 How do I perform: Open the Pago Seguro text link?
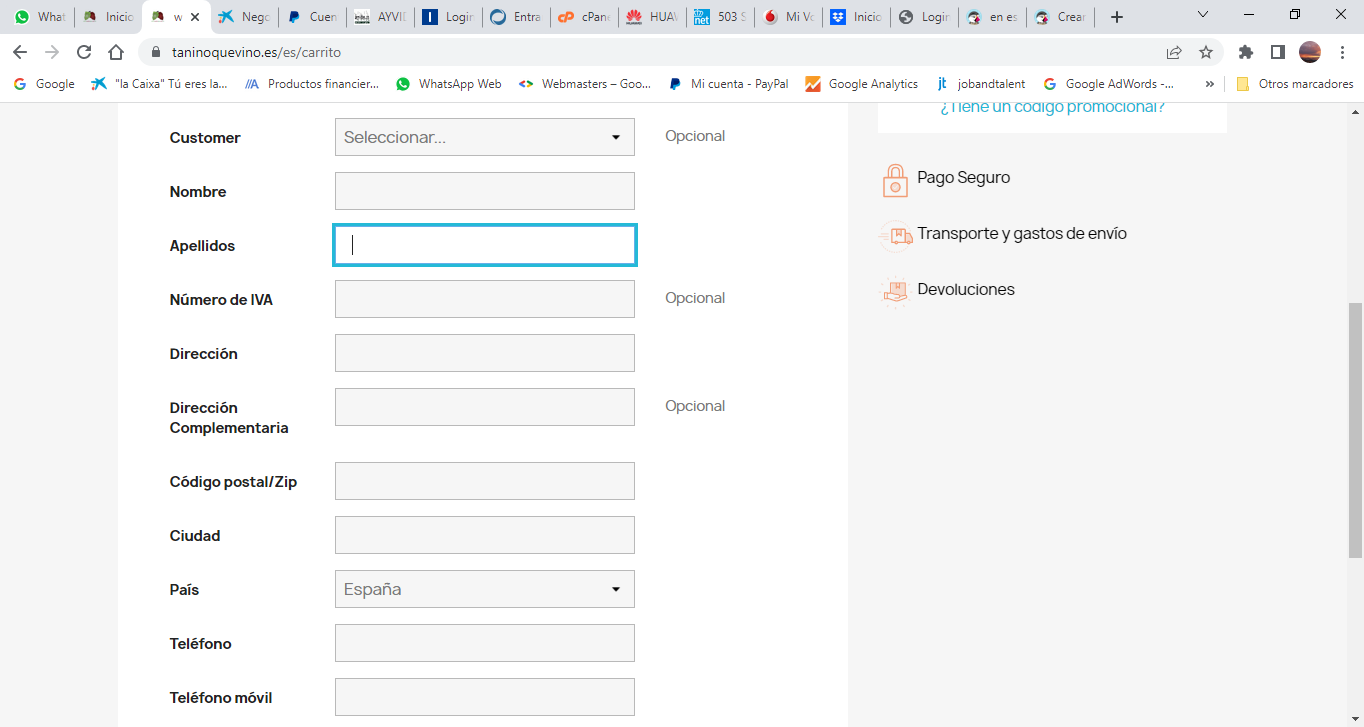[964, 178]
